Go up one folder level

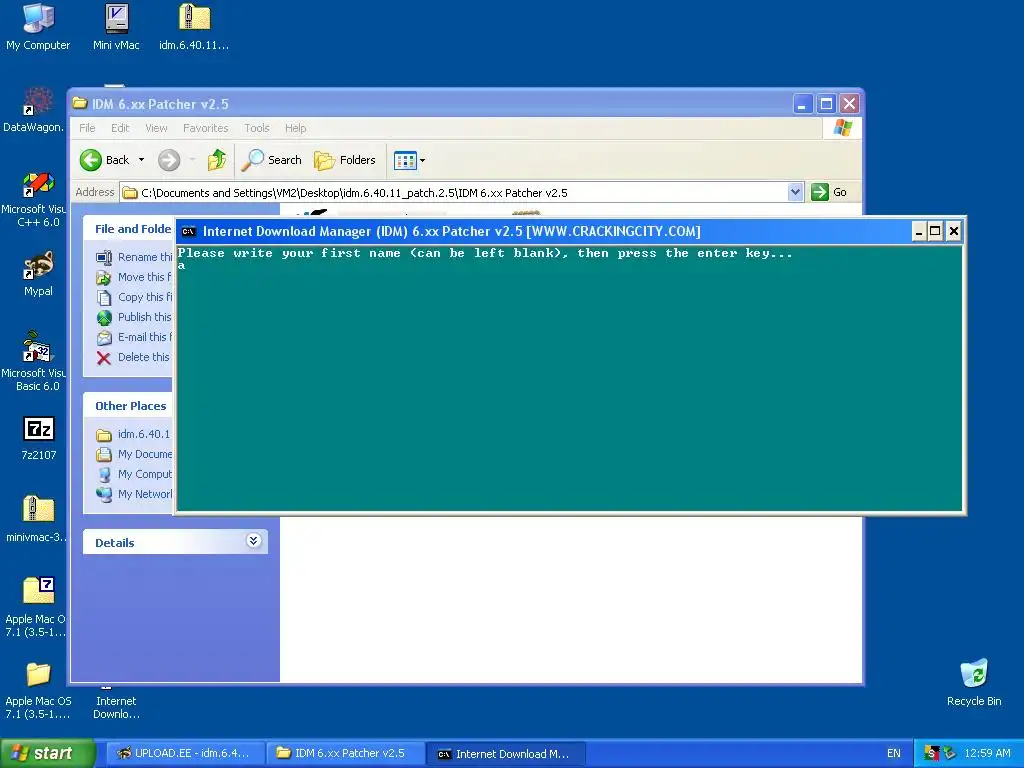point(217,160)
